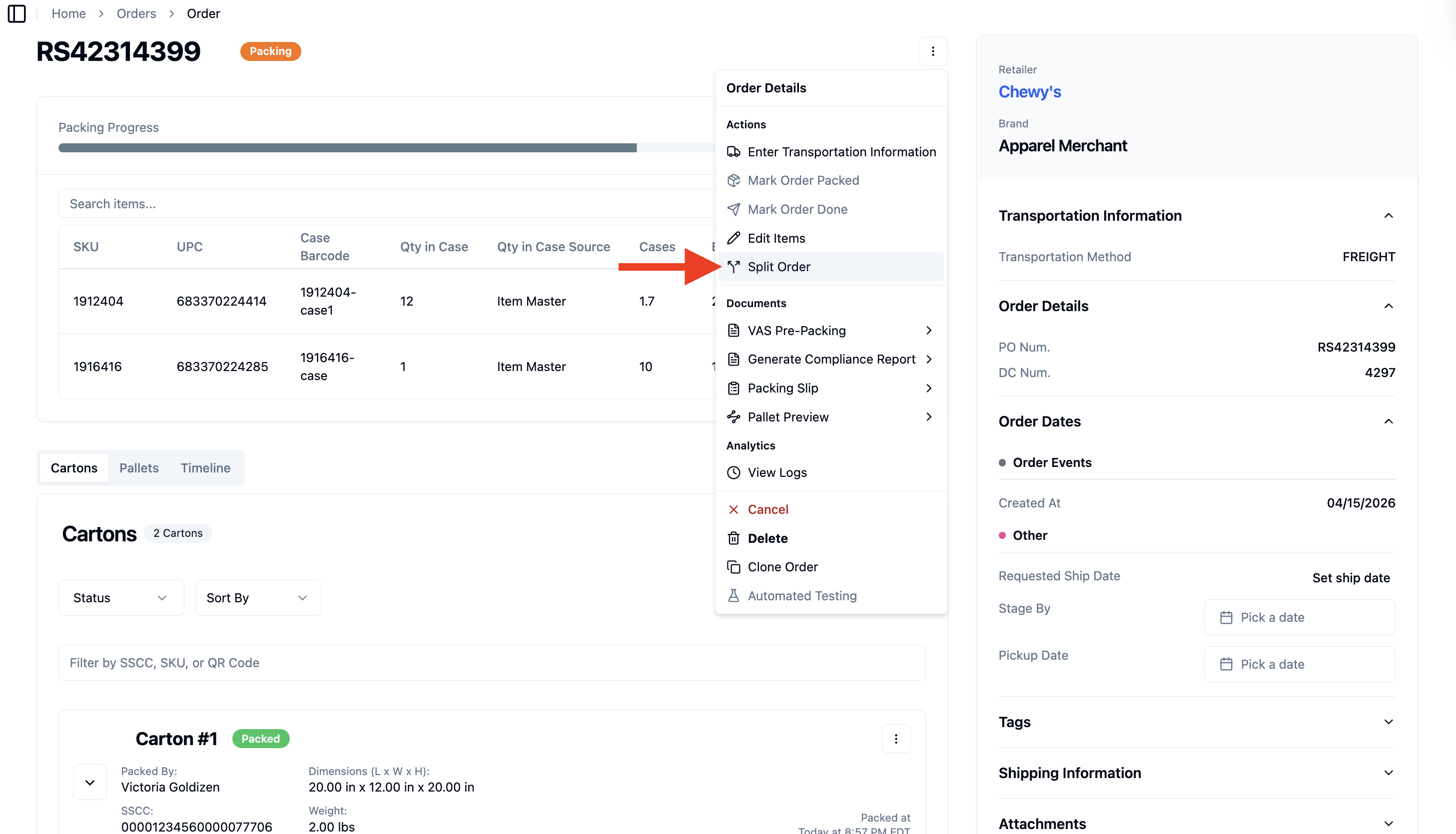Click the Delete trash icon

pos(733,538)
